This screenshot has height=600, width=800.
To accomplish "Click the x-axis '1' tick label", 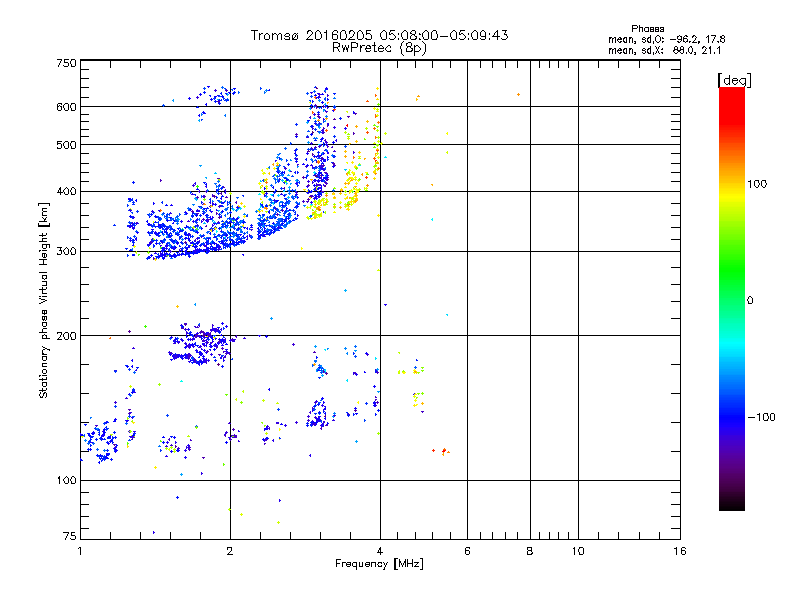I will click(80, 551).
